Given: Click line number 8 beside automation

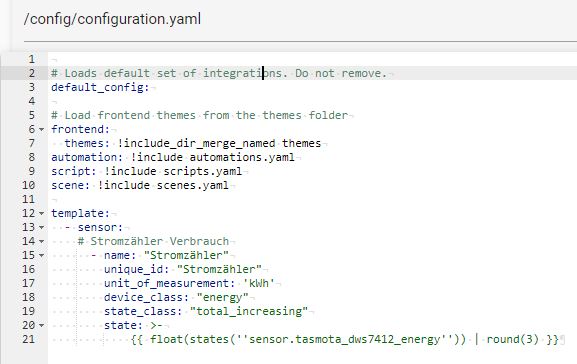Looking at the screenshot, I should click(x=32, y=157).
